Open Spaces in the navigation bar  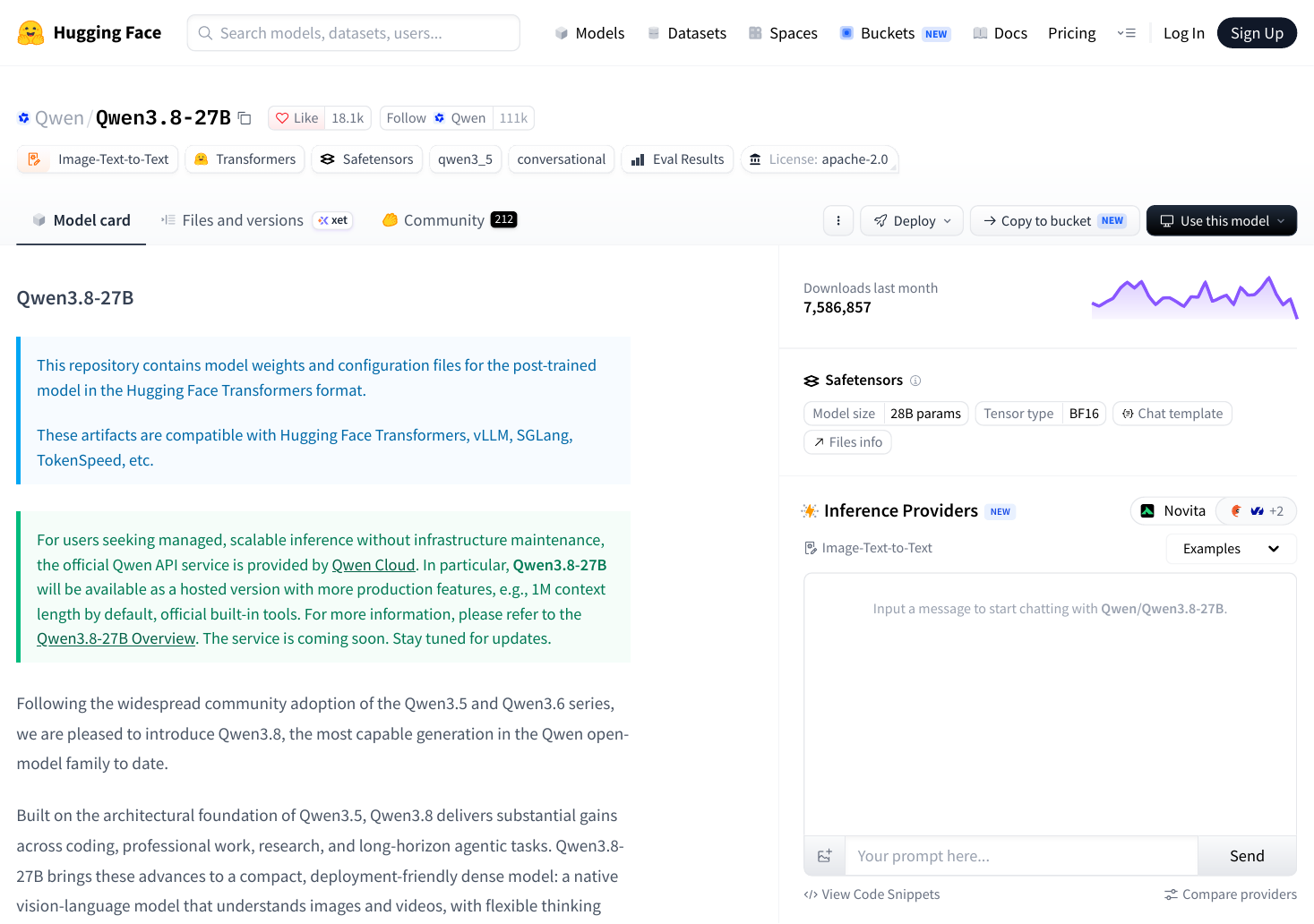pos(783,33)
